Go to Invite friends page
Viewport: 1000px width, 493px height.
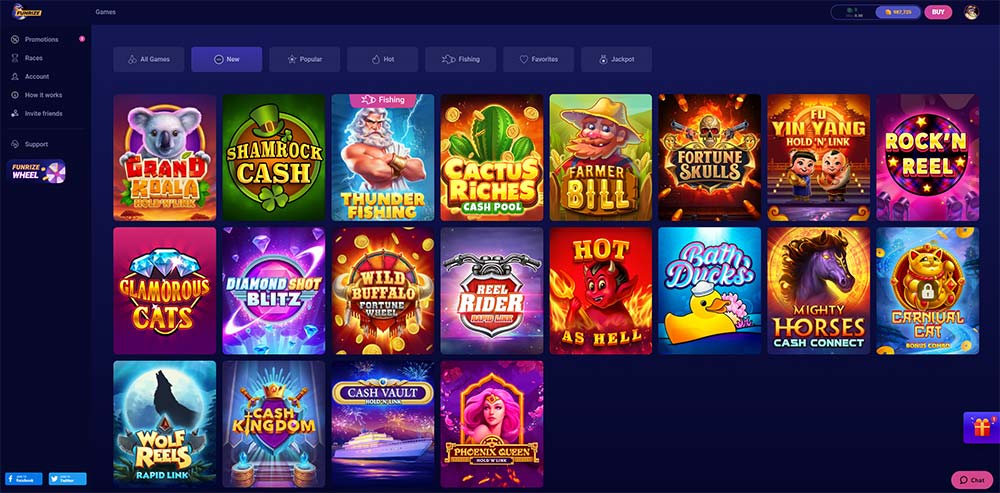point(43,114)
